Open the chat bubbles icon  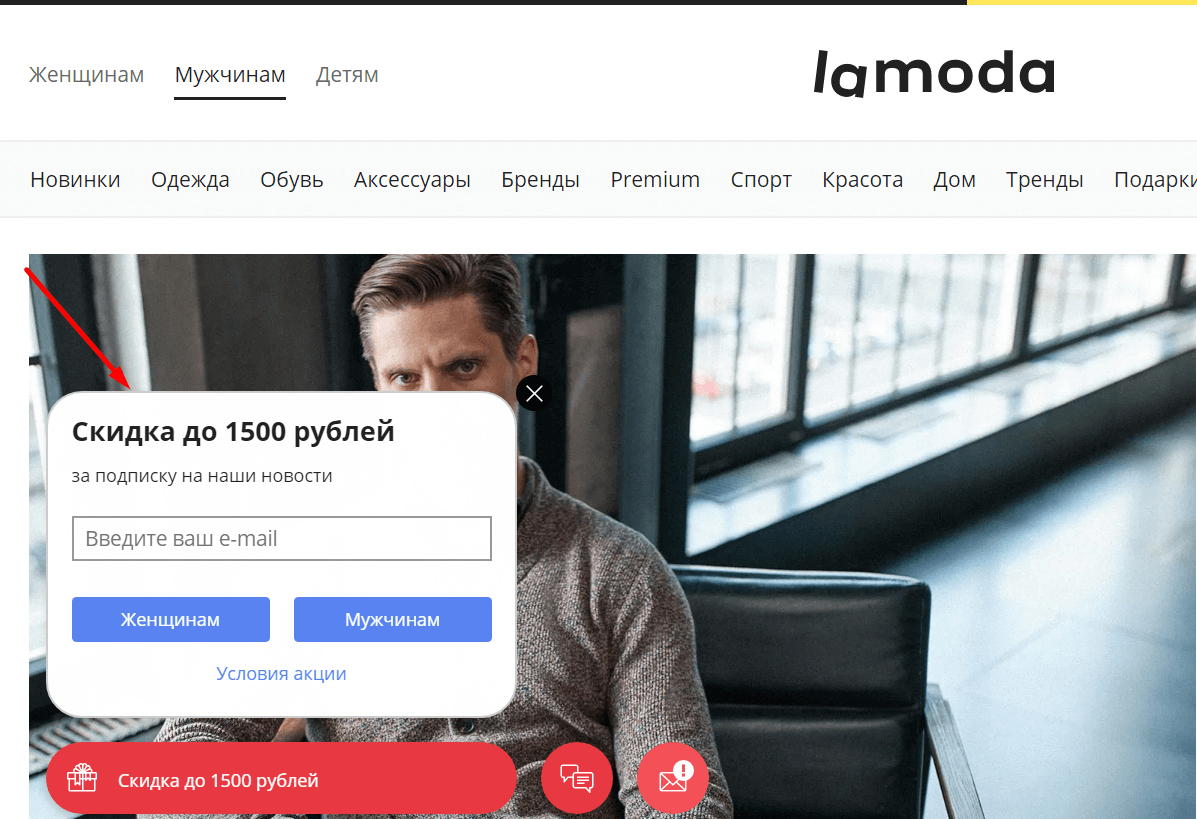coord(576,778)
